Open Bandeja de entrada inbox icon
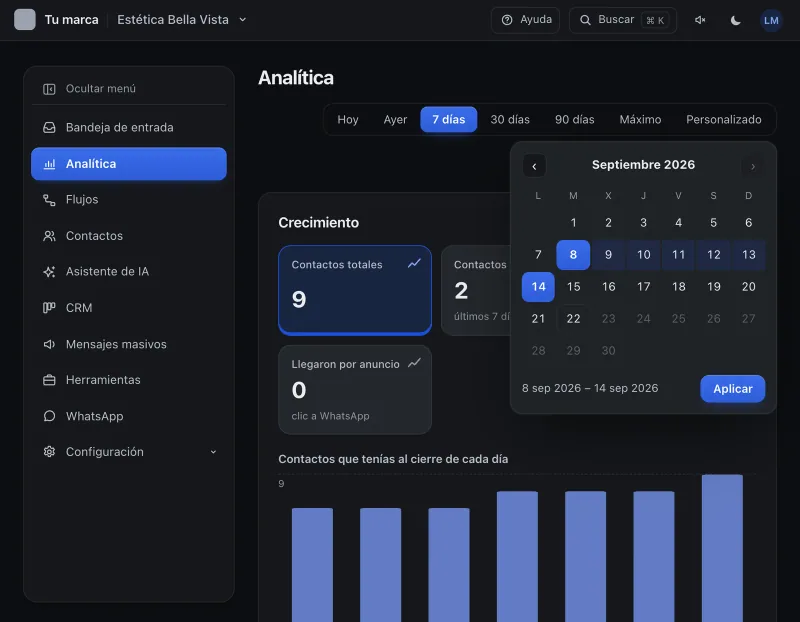 pyautogui.click(x=49, y=128)
